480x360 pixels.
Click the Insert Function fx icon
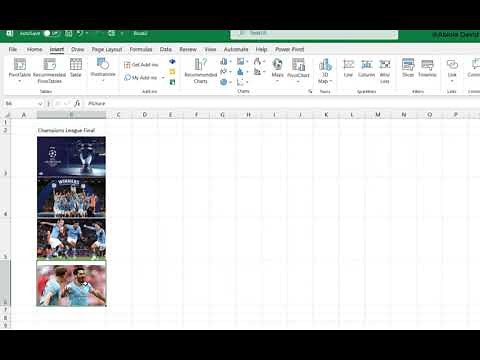point(77,104)
